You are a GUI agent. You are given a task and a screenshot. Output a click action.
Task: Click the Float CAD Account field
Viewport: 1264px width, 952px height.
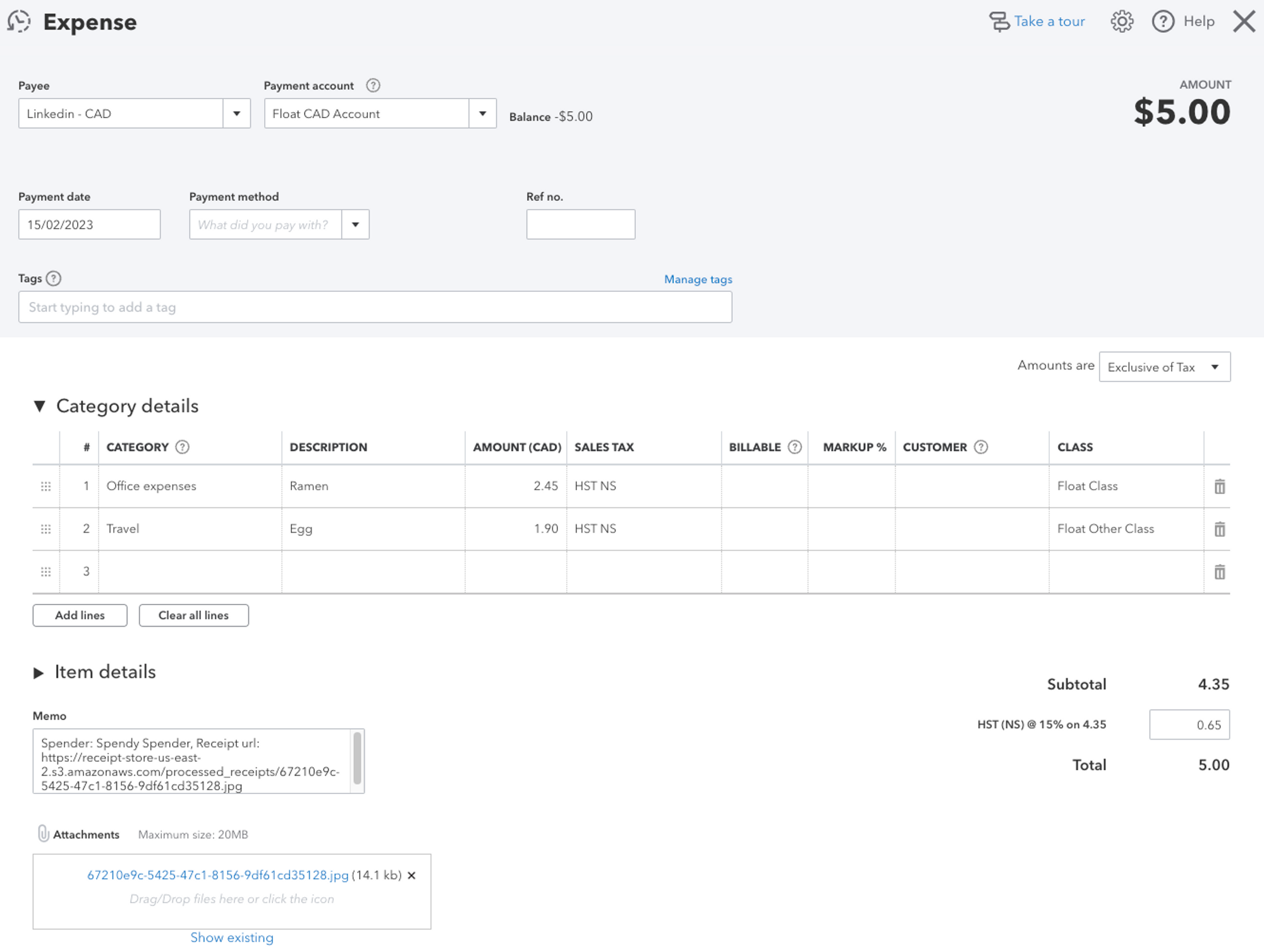[367, 114]
